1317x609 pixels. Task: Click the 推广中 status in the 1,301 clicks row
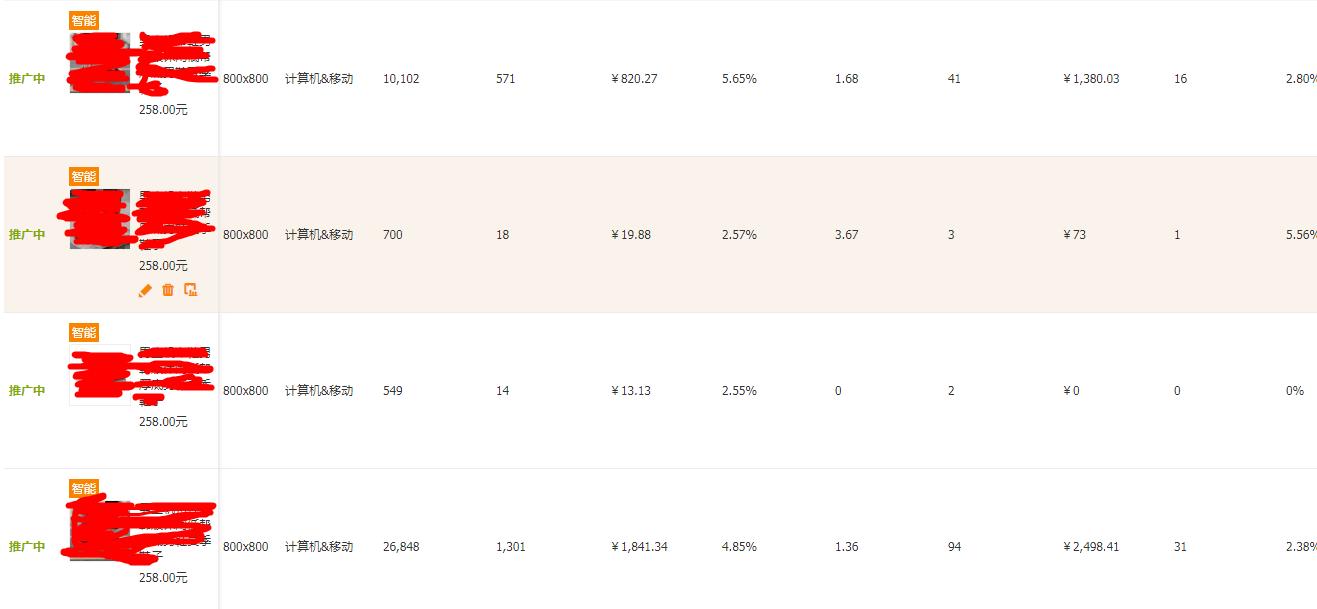click(27, 547)
